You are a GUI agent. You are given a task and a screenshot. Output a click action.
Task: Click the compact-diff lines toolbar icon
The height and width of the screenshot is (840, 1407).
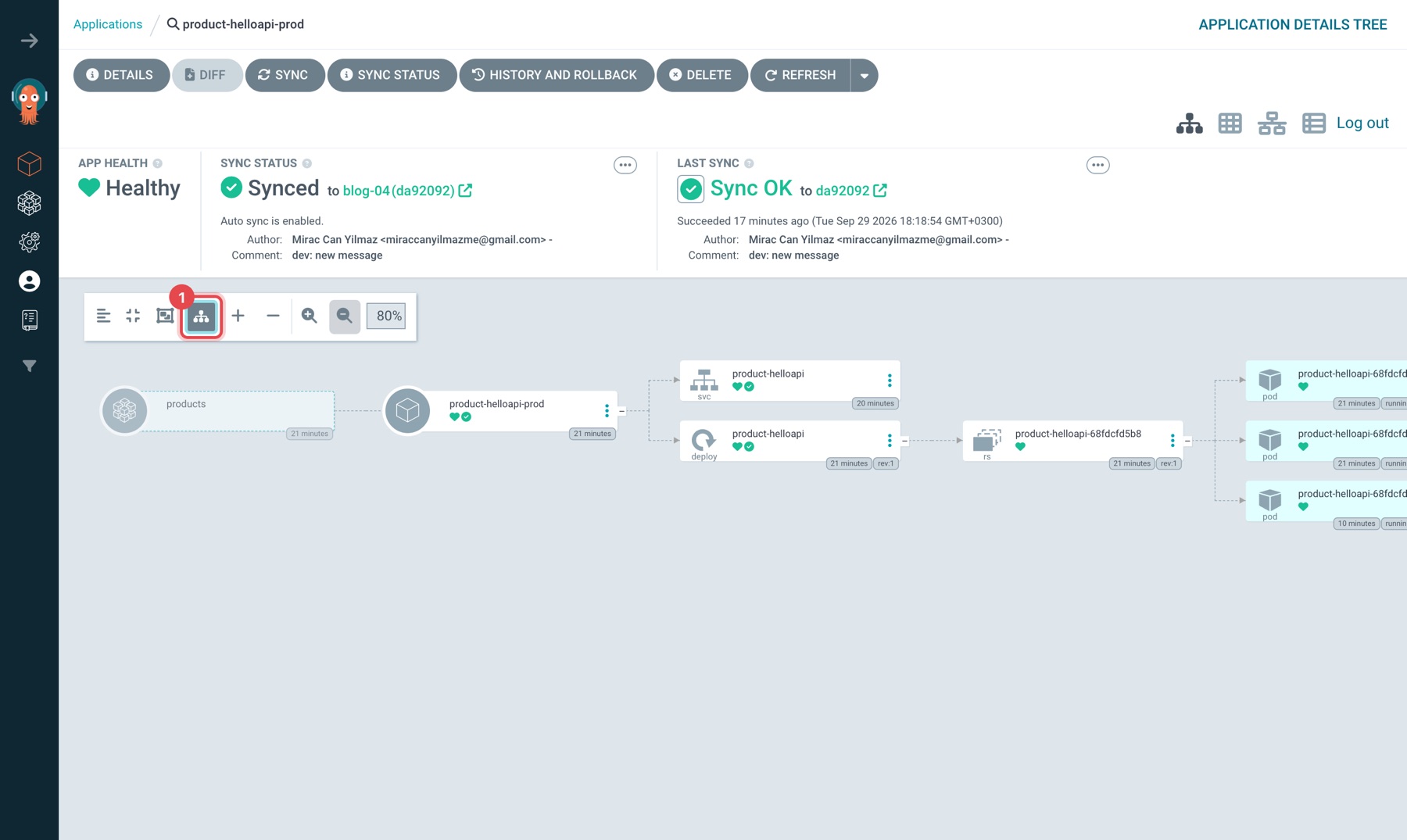[103, 316]
